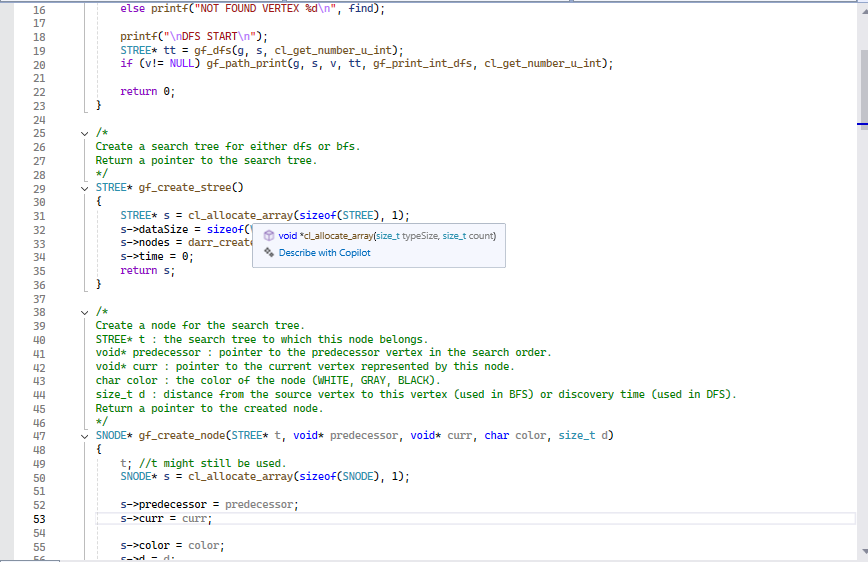Click 's->predecessor = predecessor;' line
Screen dimensions: 868x562
(x=209, y=504)
